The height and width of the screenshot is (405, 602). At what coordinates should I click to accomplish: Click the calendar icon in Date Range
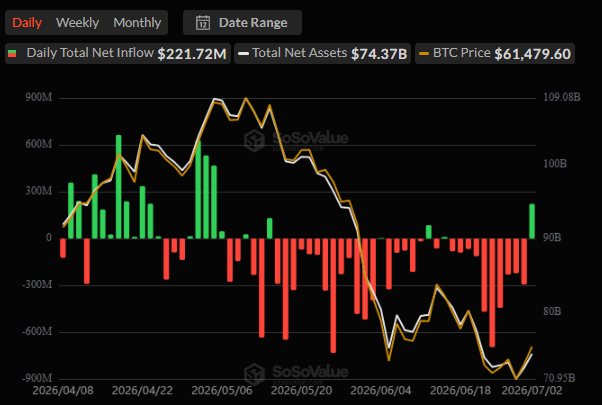click(x=203, y=23)
